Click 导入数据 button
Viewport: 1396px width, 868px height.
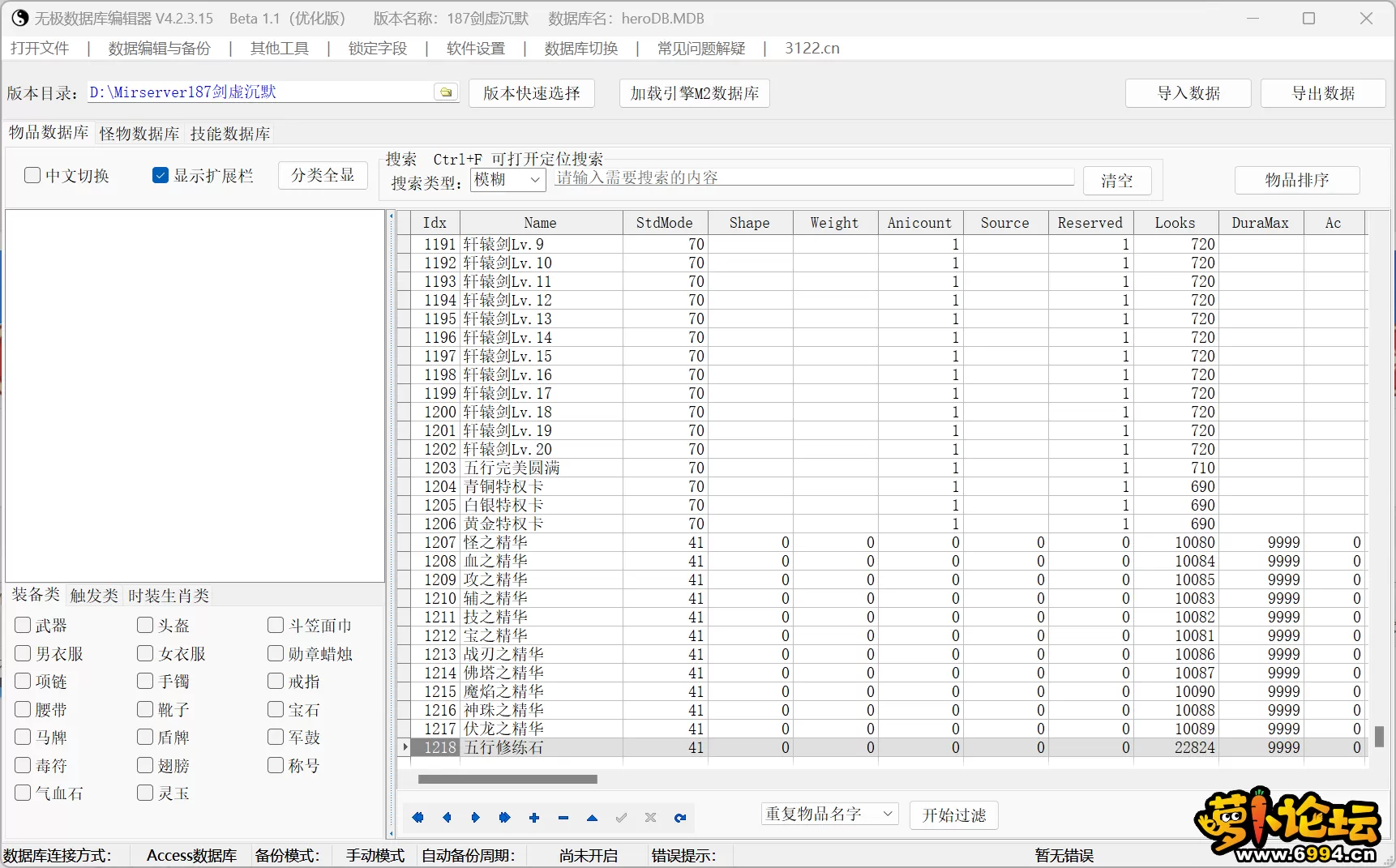click(1188, 93)
